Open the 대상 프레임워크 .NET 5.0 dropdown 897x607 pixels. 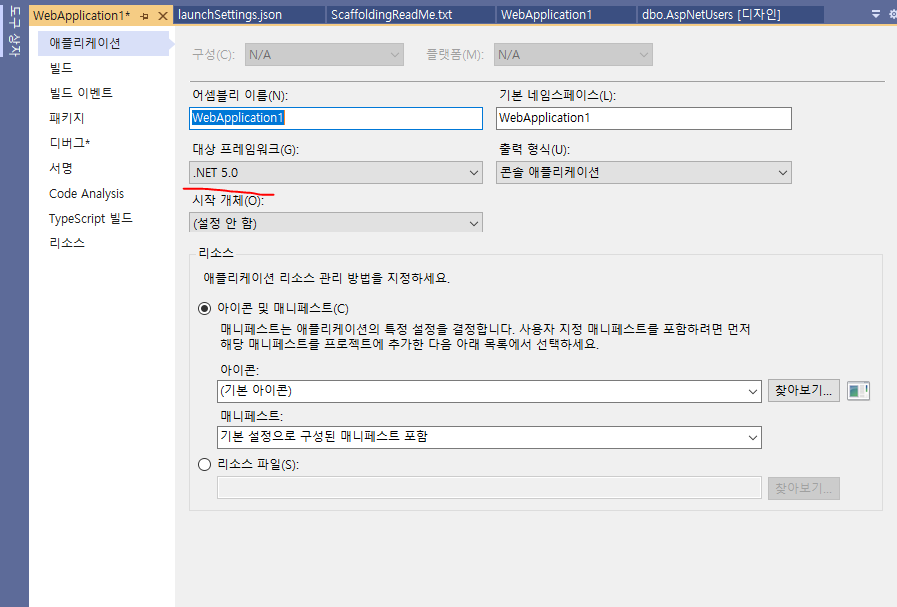[x=336, y=173]
